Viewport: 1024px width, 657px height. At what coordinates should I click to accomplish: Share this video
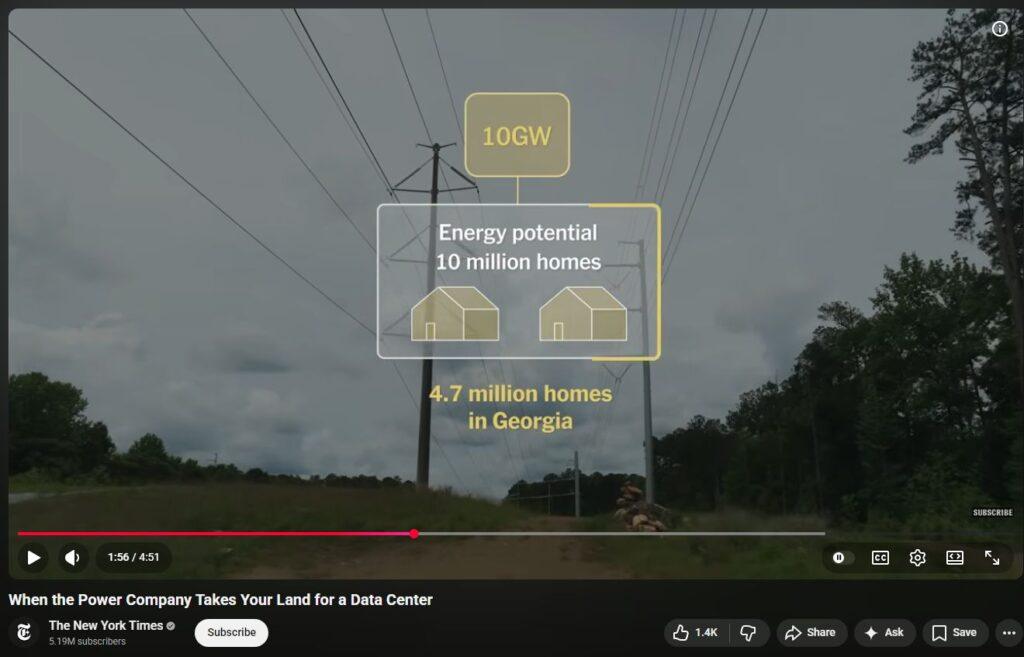pyautogui.click(x=811, y=632)
